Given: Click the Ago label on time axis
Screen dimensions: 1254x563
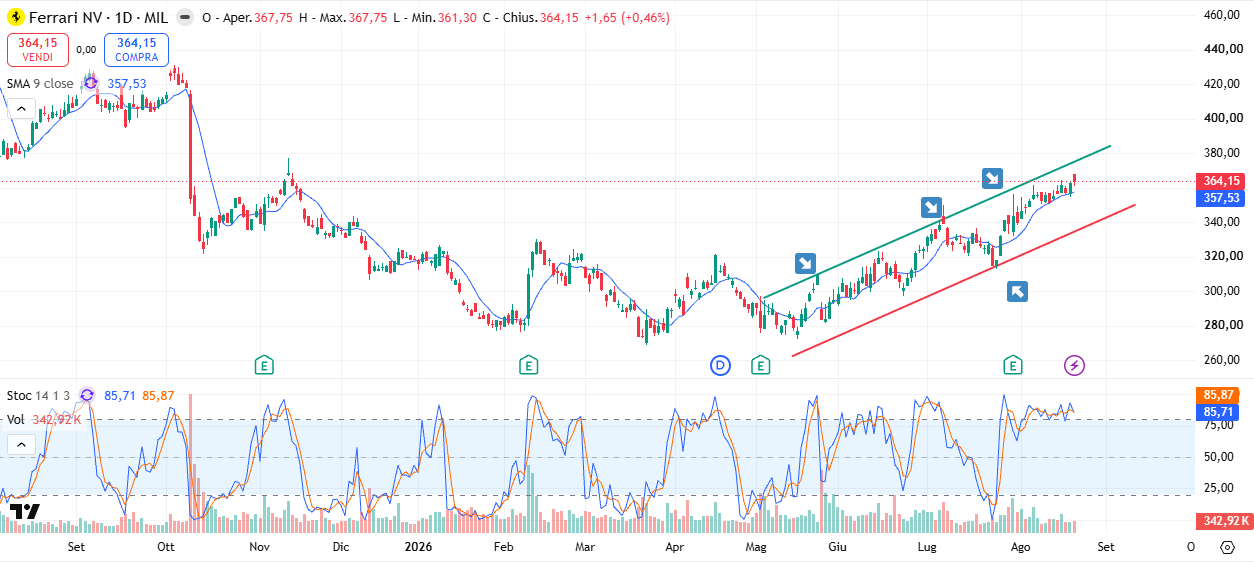Looking at the screenshot, I should point(1020,547).
